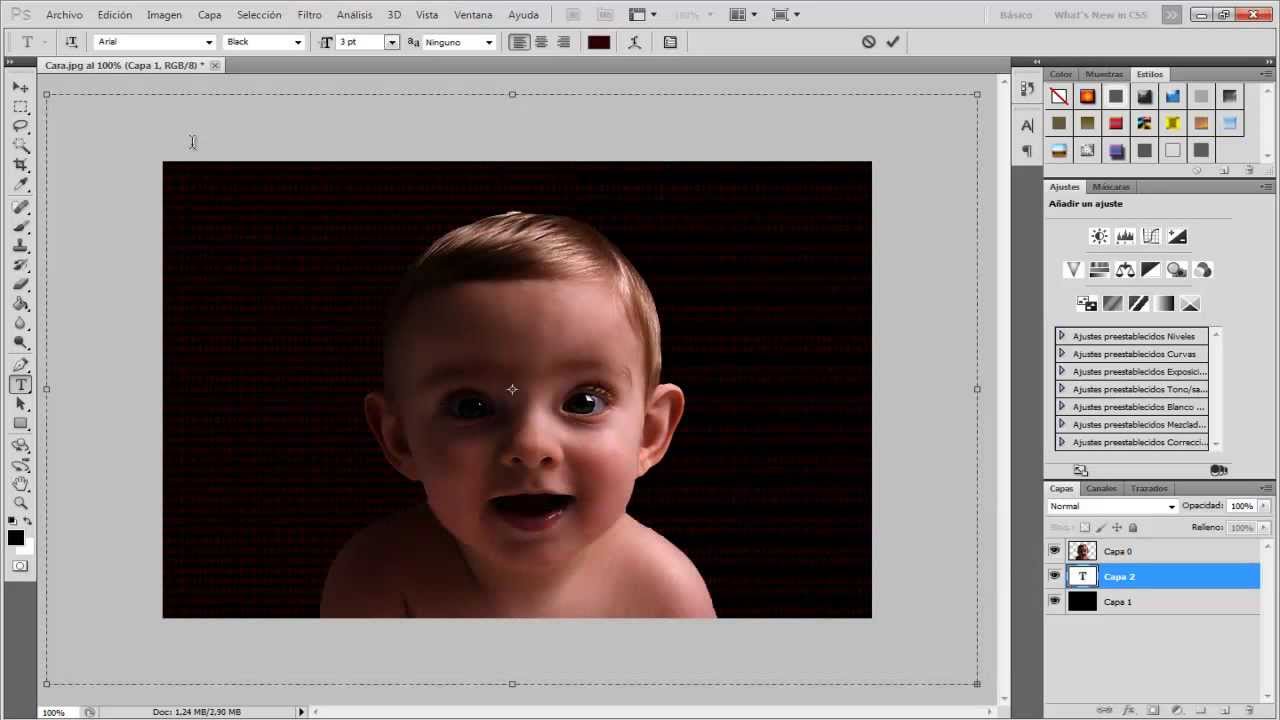Align text left
The image size is (1280, 720).
519,42
